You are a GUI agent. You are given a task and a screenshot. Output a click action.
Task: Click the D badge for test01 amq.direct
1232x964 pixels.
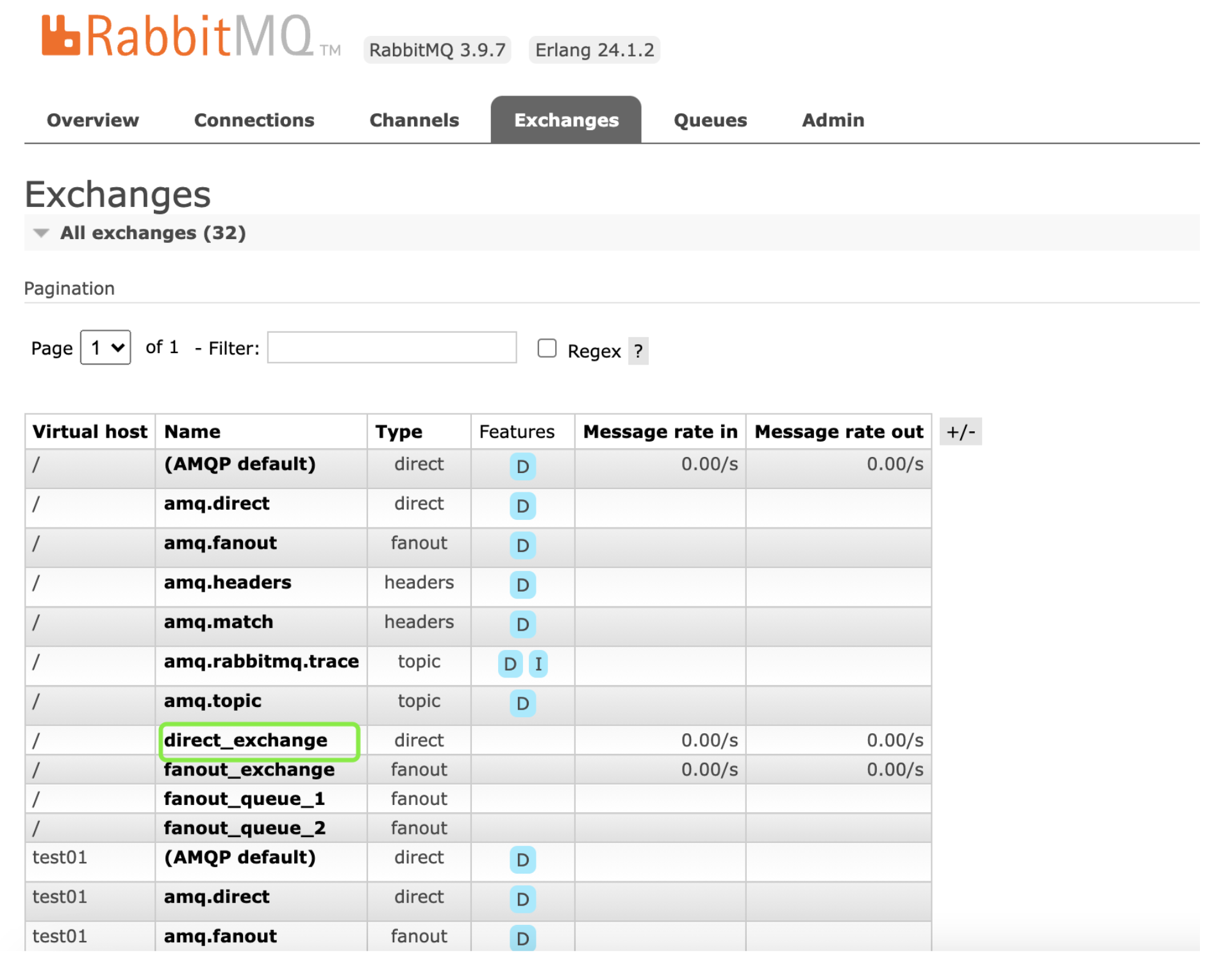[522, 899]
